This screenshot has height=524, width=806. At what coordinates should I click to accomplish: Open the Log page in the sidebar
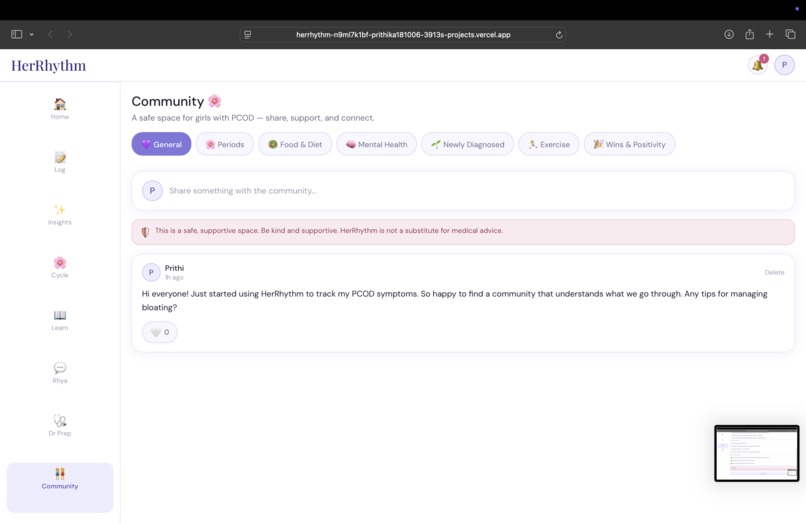tap(60, 162)
